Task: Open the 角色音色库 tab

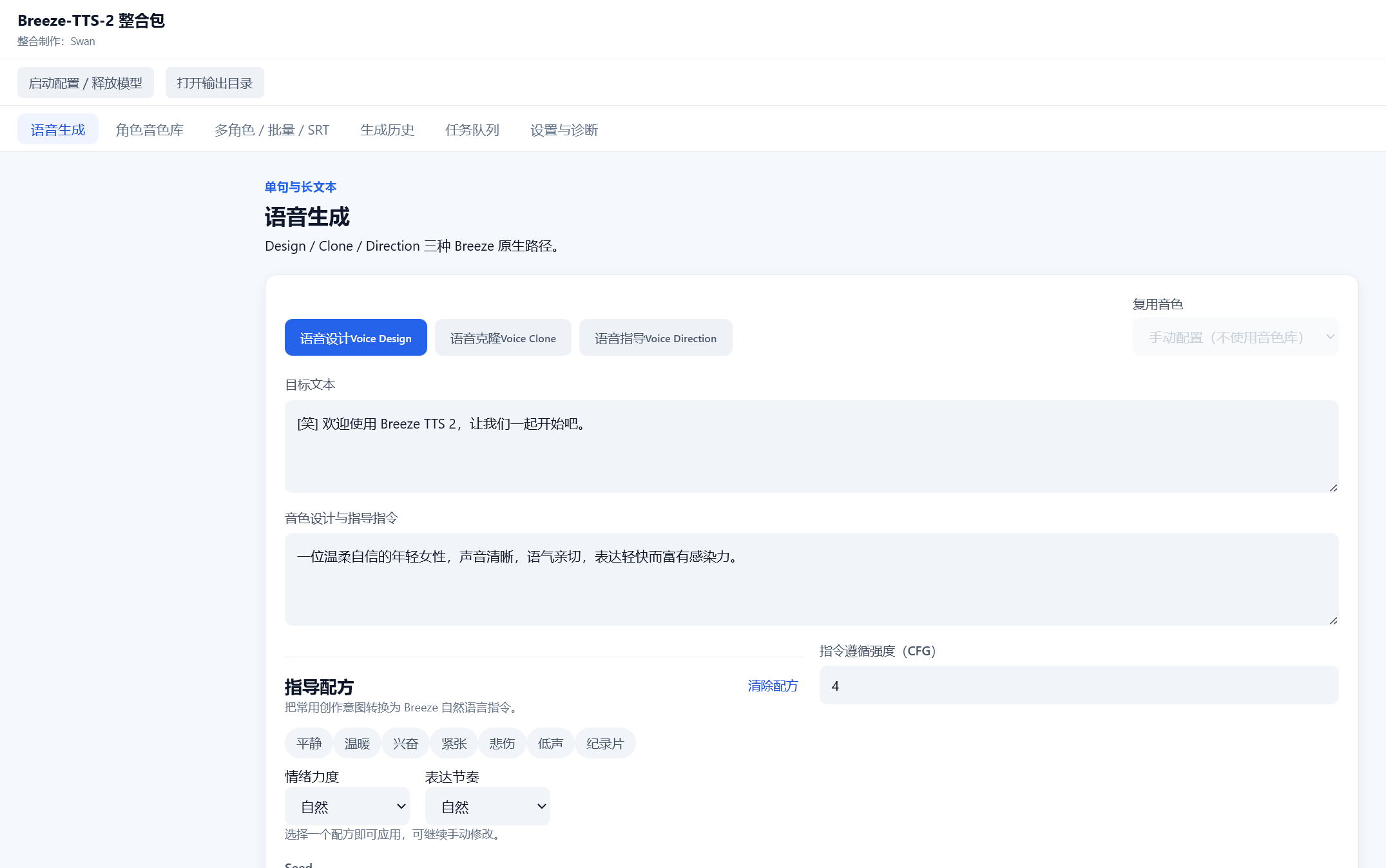Action: [x=149, y=130]
